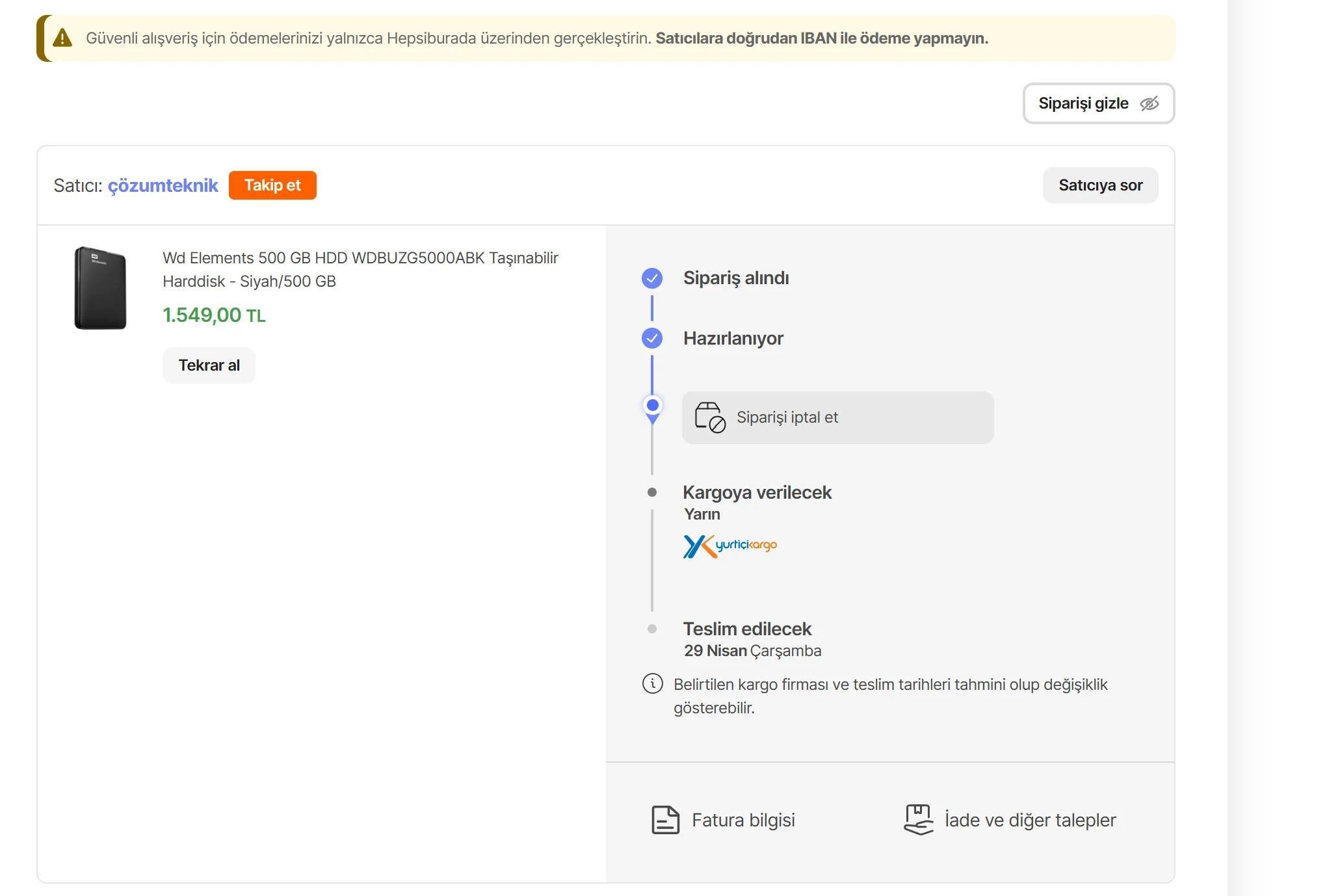Click the Yurtiçi Kargo logo

[x=730, y=546]
